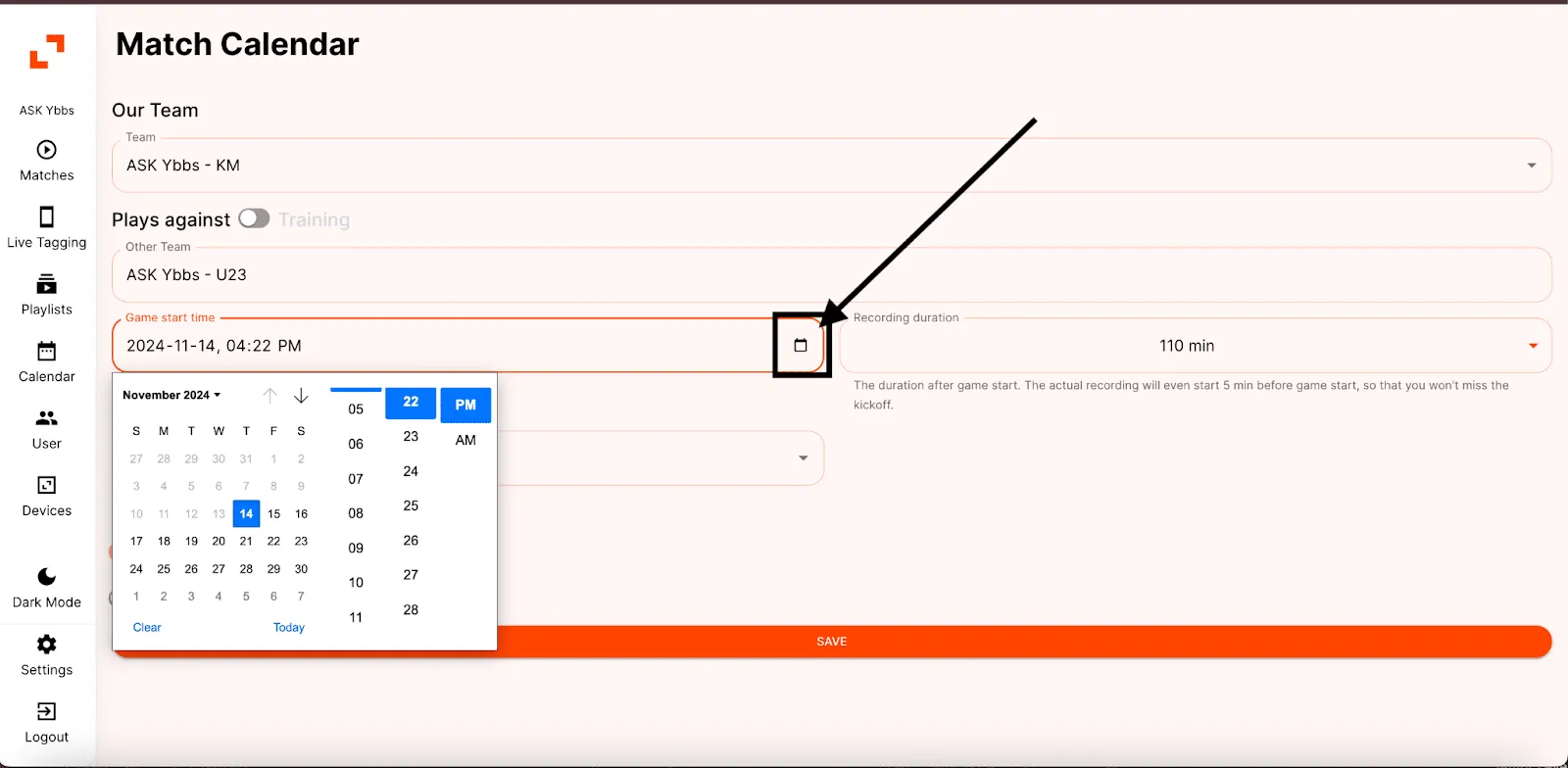Open the User section
Image resolution: width=1568 pixels, height=768 pixels.
[47, 429]
